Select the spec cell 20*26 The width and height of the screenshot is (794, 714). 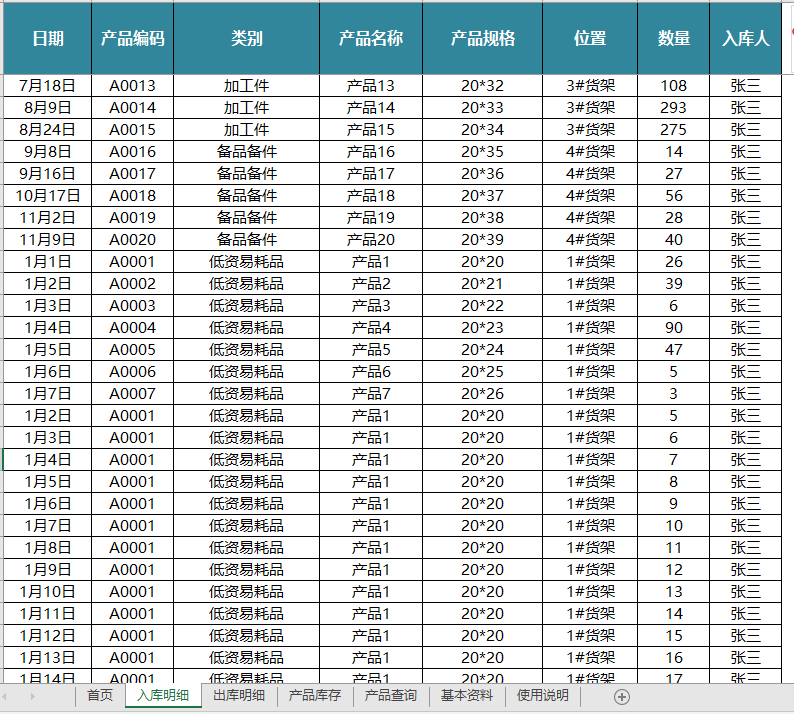coord(483,394)
